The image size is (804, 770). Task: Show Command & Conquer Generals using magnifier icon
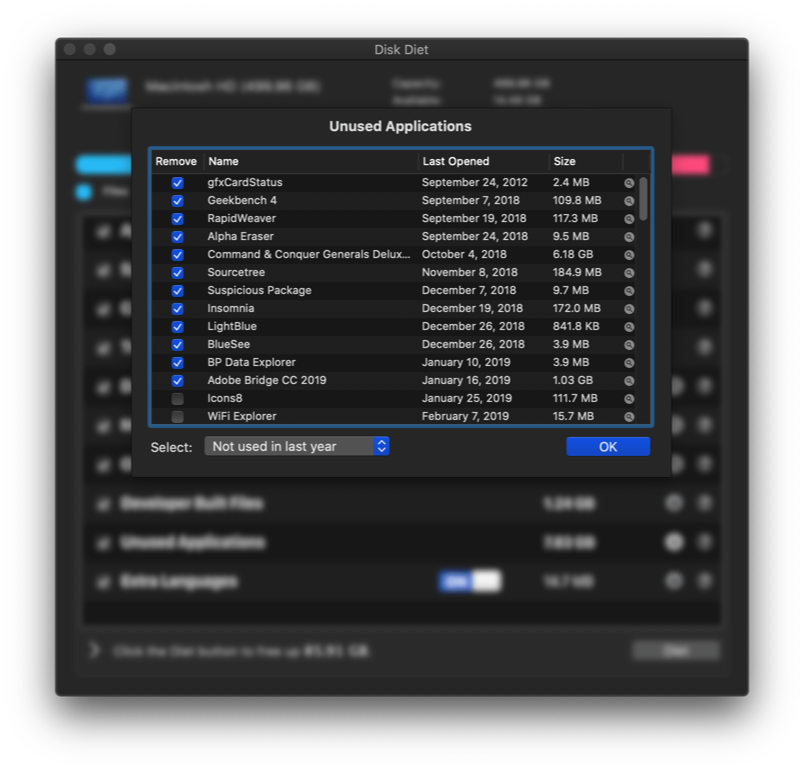[x=629, y=255]
